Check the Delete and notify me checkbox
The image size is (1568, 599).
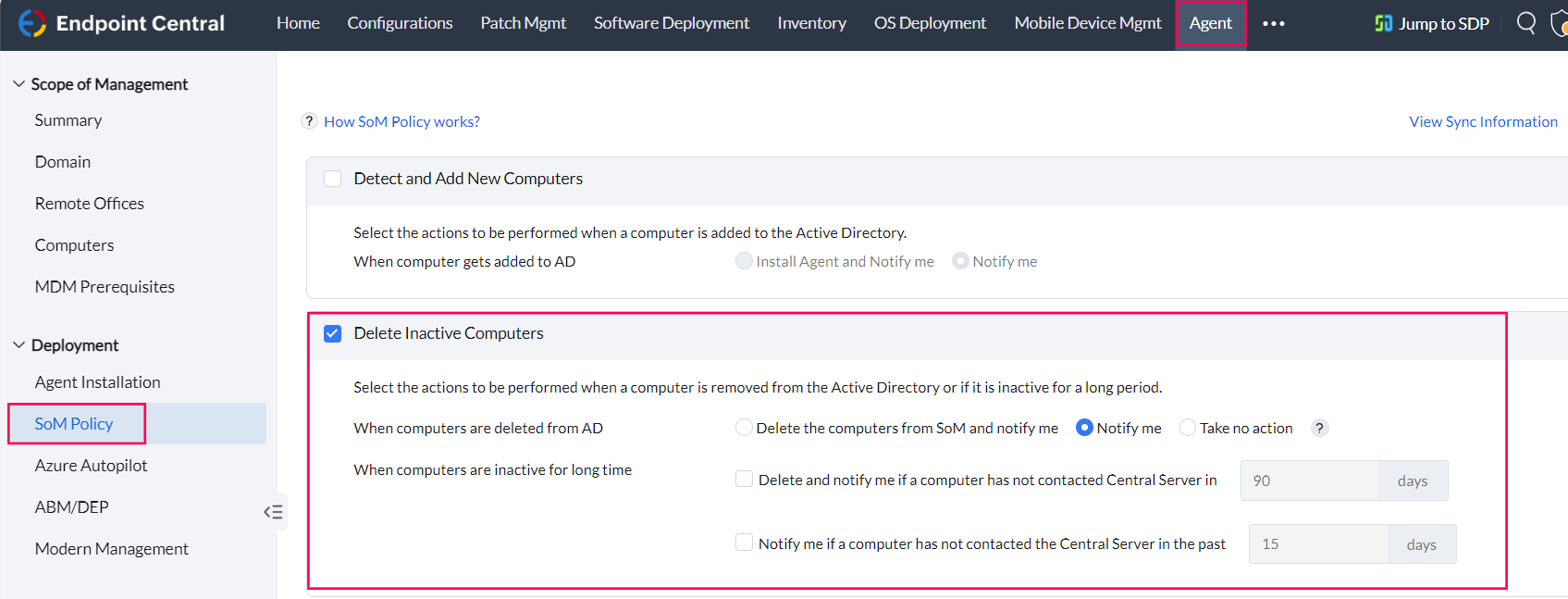(x=744, y=479)
